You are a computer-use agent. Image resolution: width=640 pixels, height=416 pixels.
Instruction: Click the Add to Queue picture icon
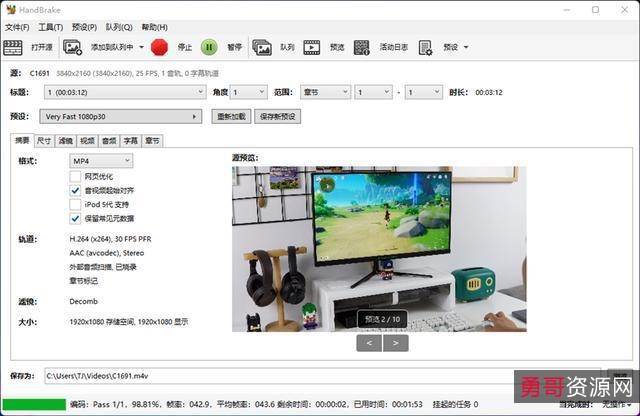point(72,47)
